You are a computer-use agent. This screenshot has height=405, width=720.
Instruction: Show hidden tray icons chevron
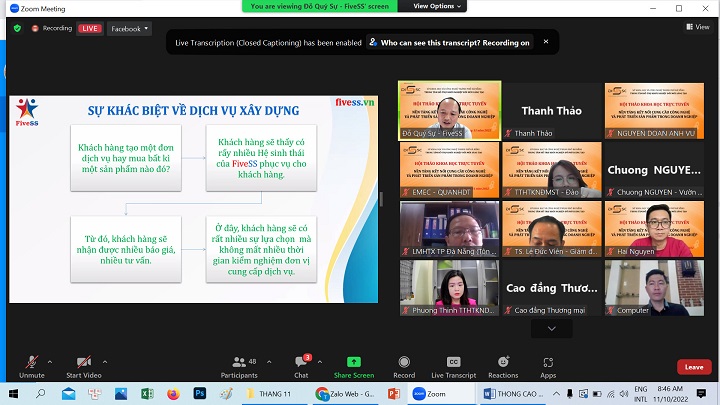[x=556, y=394]
